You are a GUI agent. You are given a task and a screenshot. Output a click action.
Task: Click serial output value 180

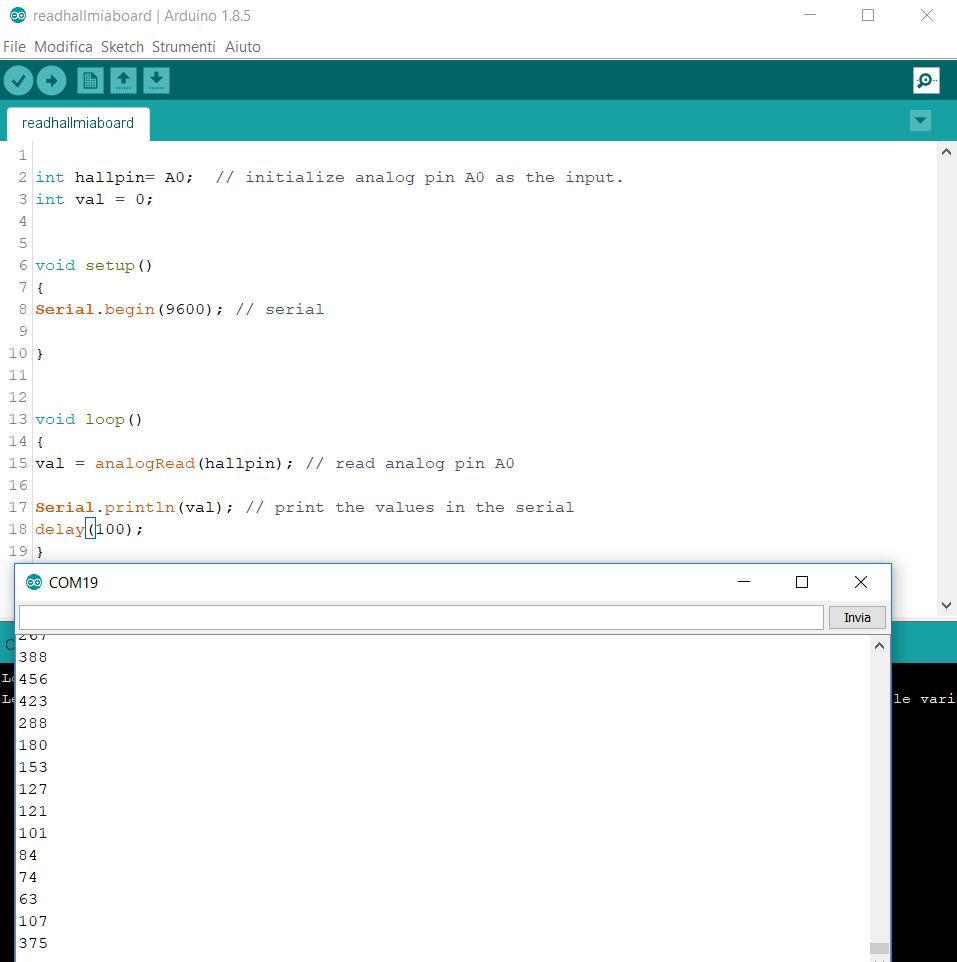tap(33, 745)
